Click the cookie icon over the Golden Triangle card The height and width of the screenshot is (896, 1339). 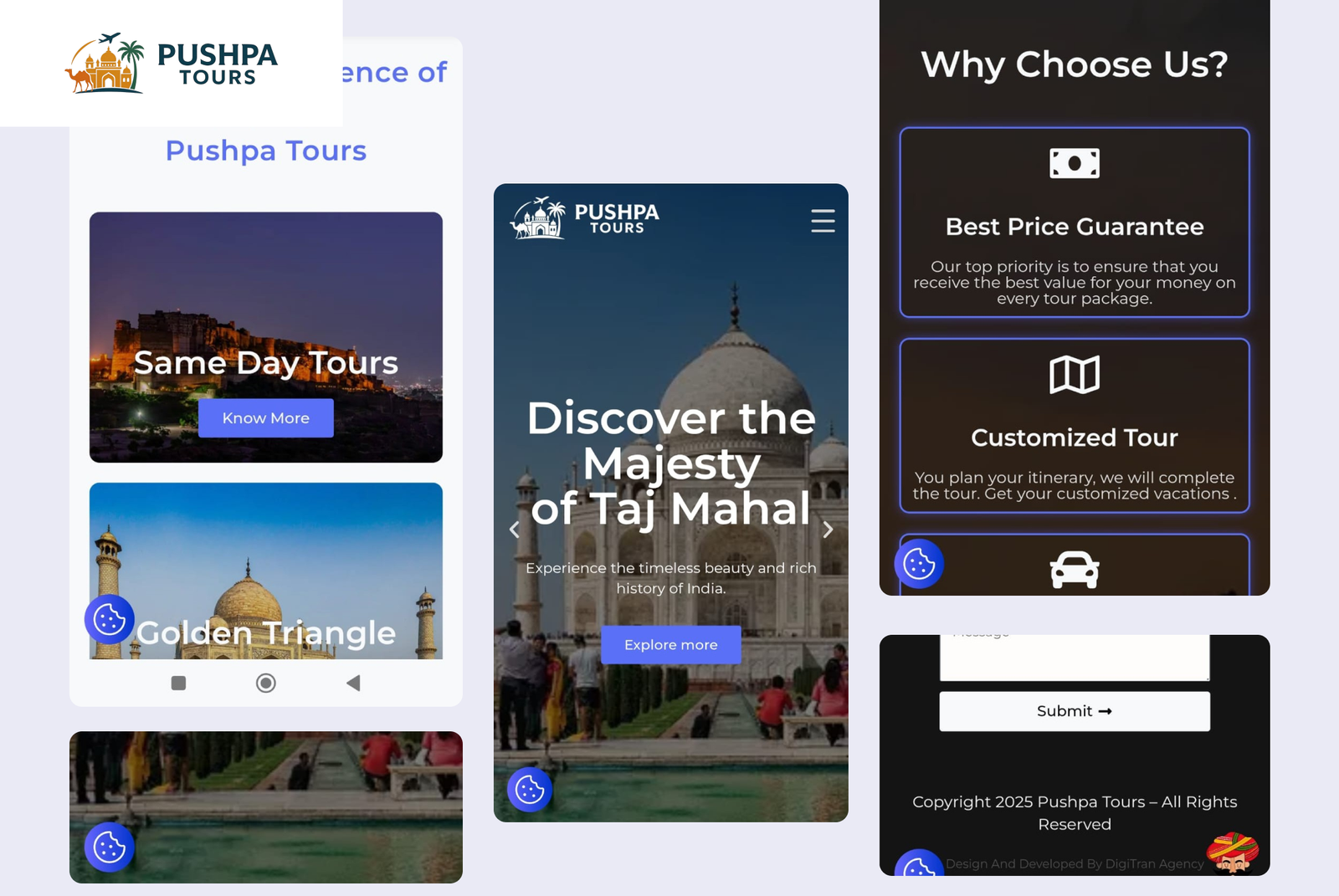click(x=110, y=620)
